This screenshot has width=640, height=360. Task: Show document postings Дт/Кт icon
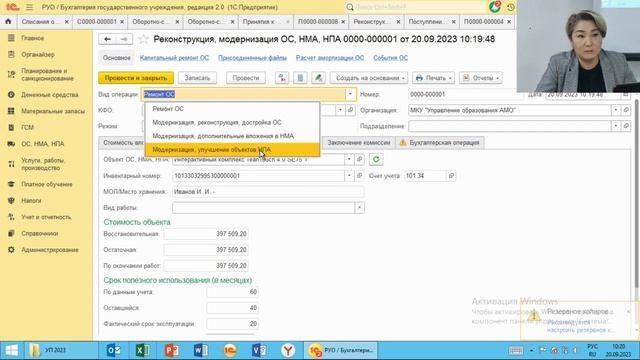(x=282, y=78)
